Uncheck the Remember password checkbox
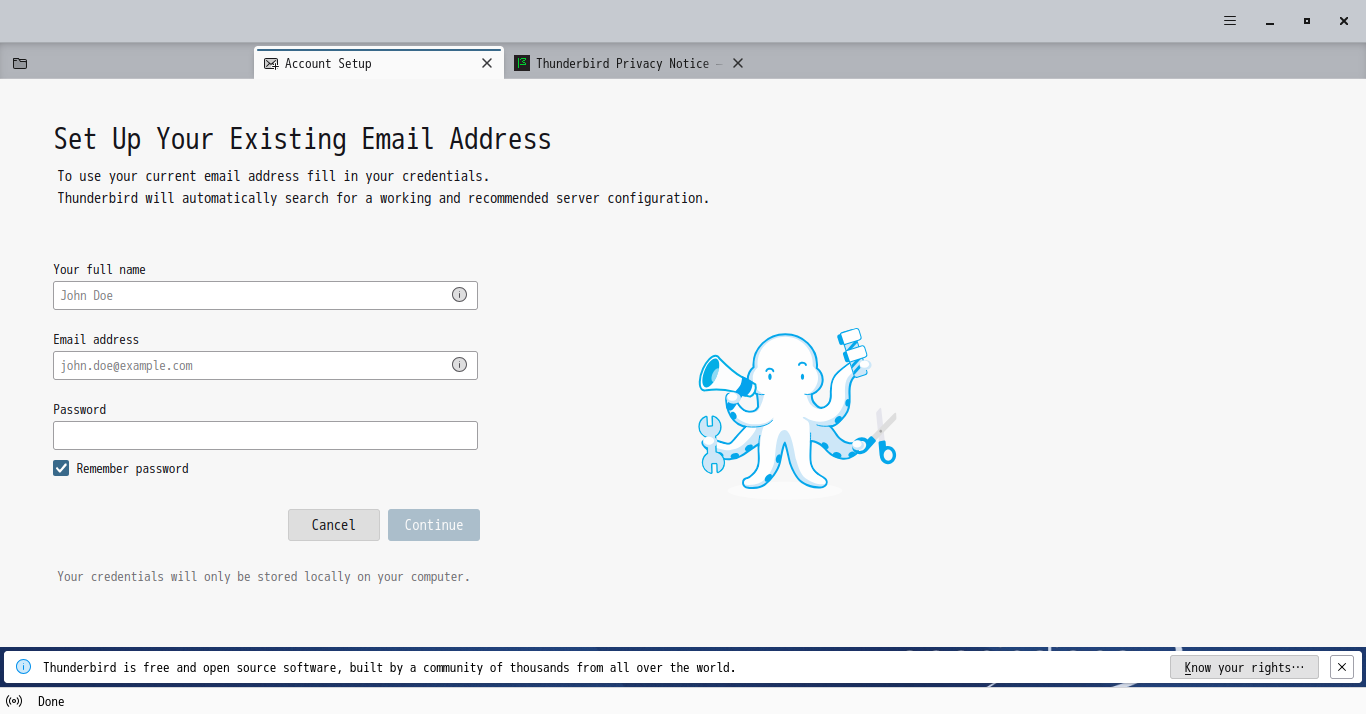The width and height of the screenshot is (1366, 714). pyautogui.click(x=61, y=468)
